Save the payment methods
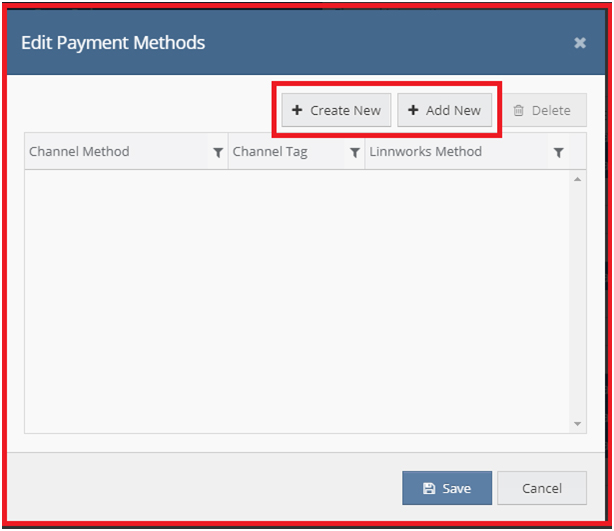This screenshot has height=531, width=614. click(447, 488)
